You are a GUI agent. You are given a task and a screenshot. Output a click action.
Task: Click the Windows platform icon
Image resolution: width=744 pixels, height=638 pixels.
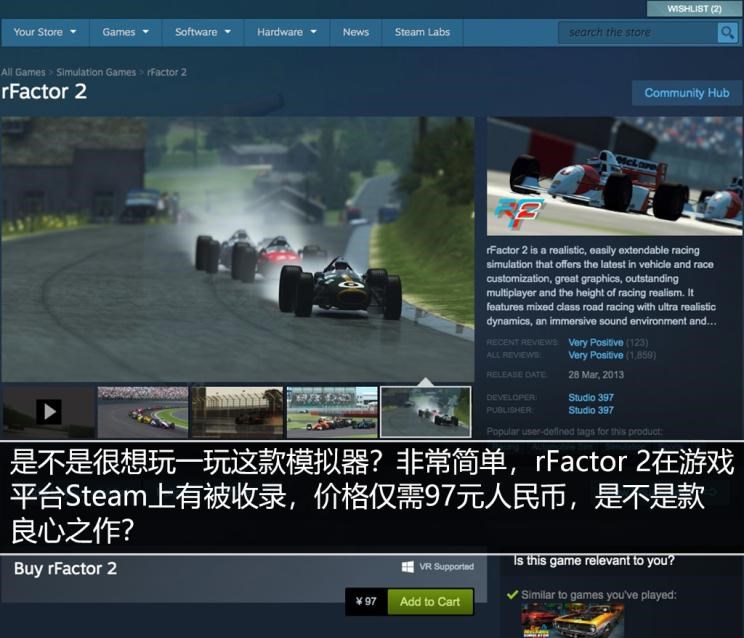point(408,567)
